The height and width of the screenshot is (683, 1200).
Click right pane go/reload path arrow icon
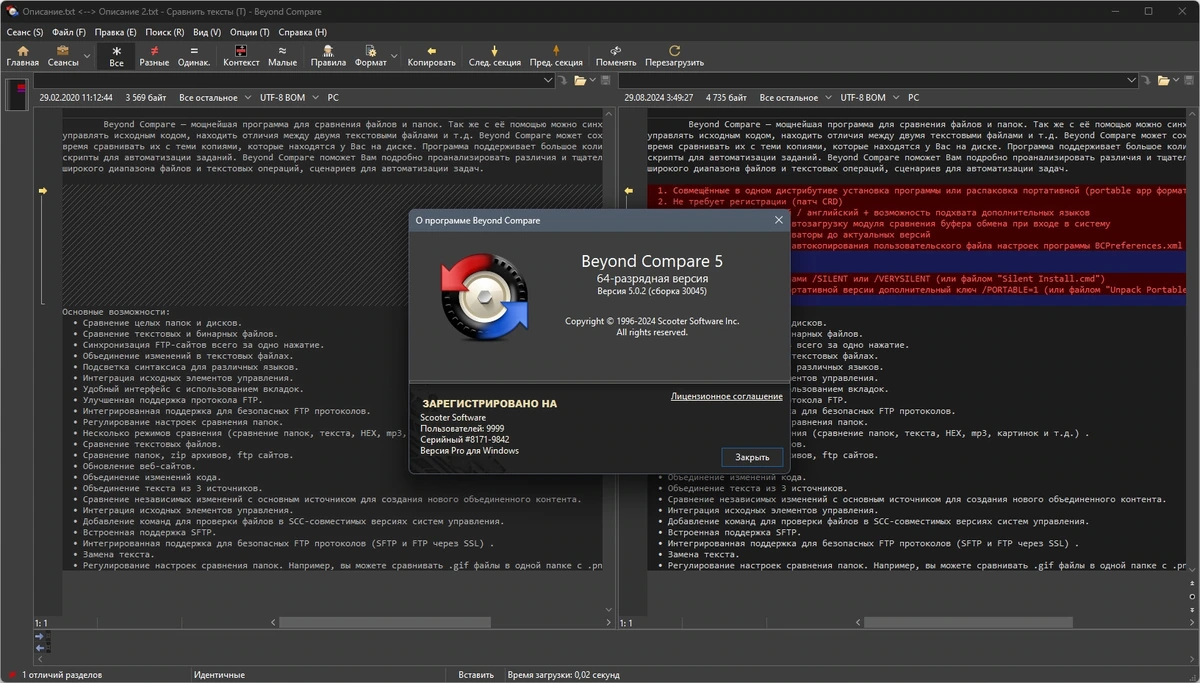(1148, 80)
